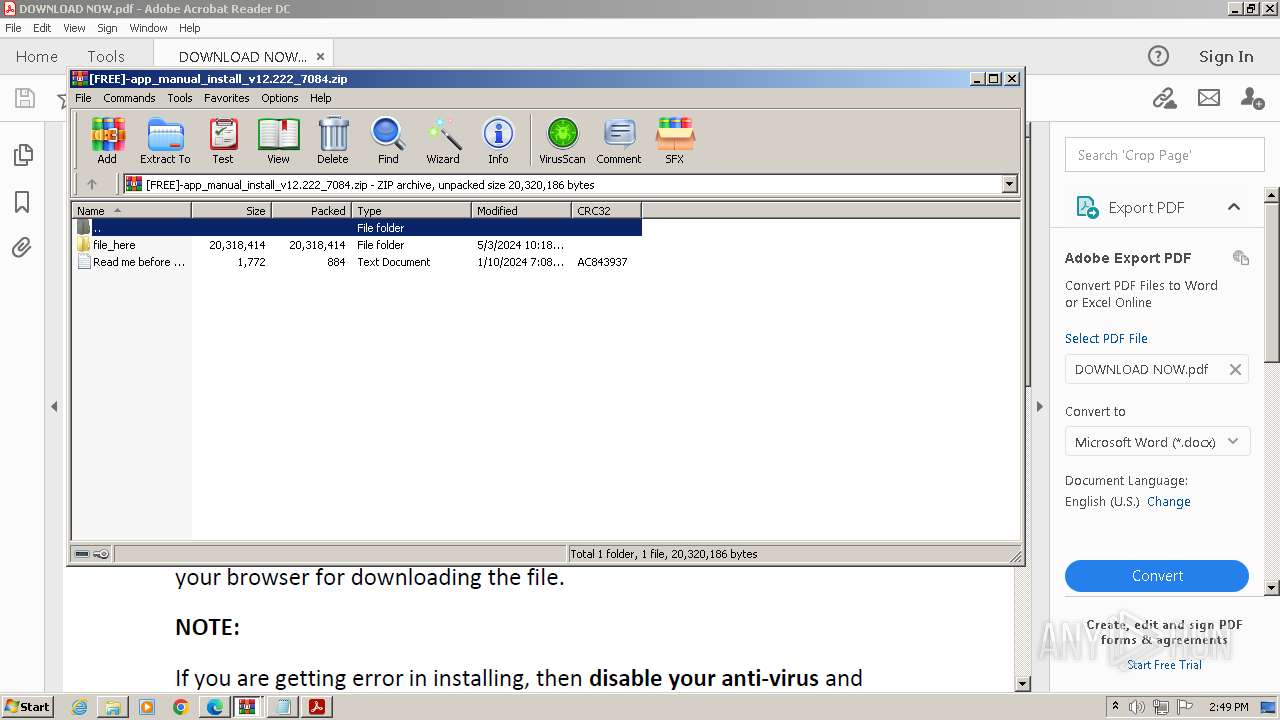The height and width of the screenshot is (720, 1280).
Task: Click Acrobat add person share icon
Action: point(1252,98)
